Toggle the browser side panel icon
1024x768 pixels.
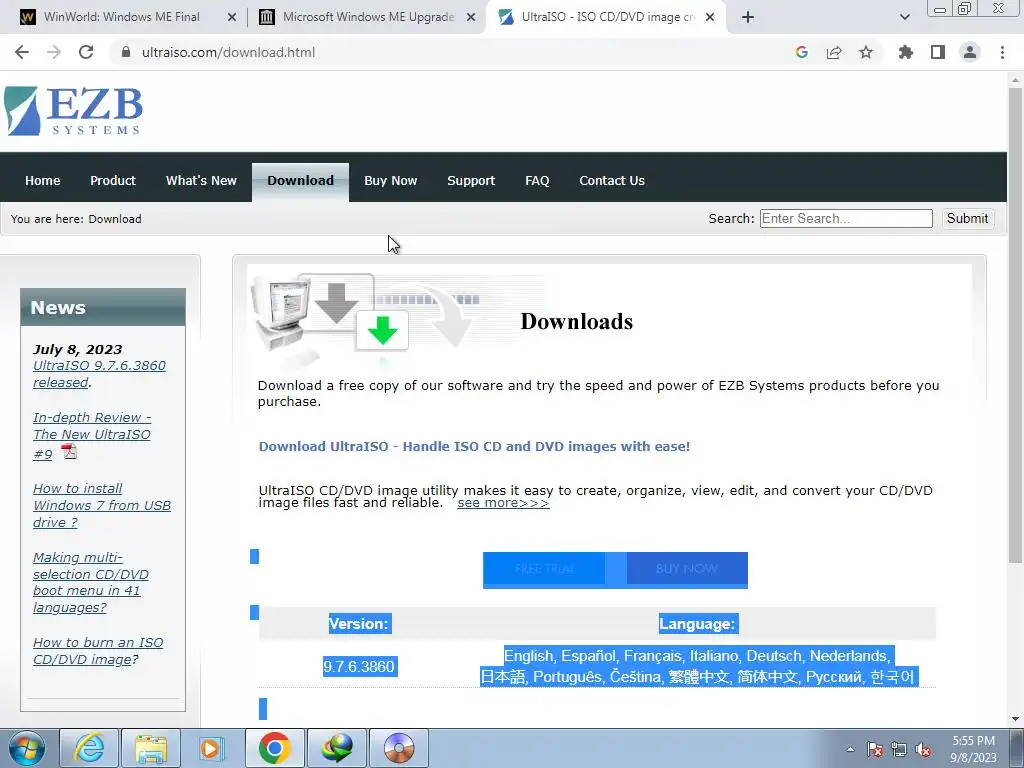(938, 52)
